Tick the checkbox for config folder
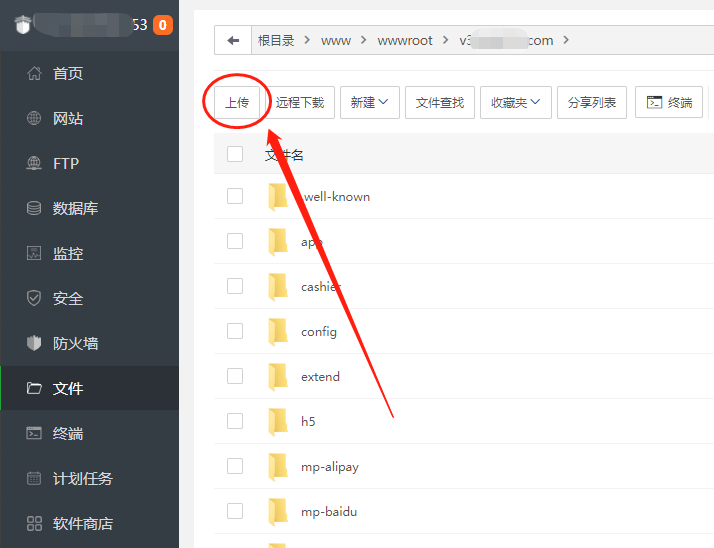 [x=235, y=331]
